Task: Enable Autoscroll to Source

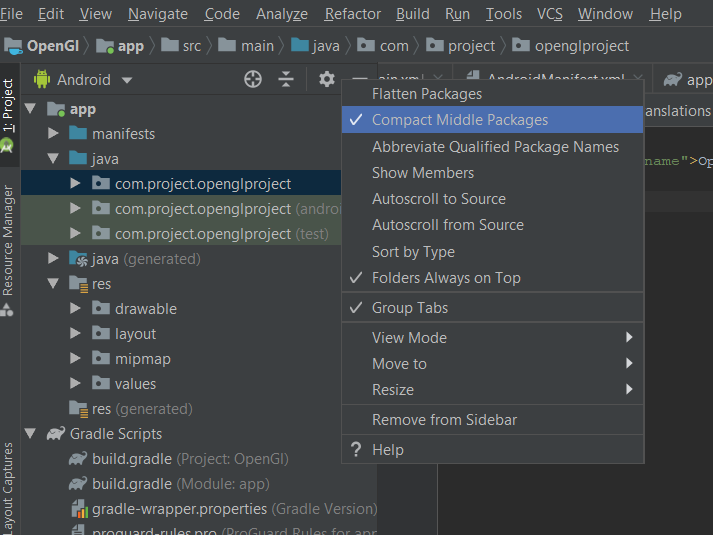Action: [x=492, y=199]
